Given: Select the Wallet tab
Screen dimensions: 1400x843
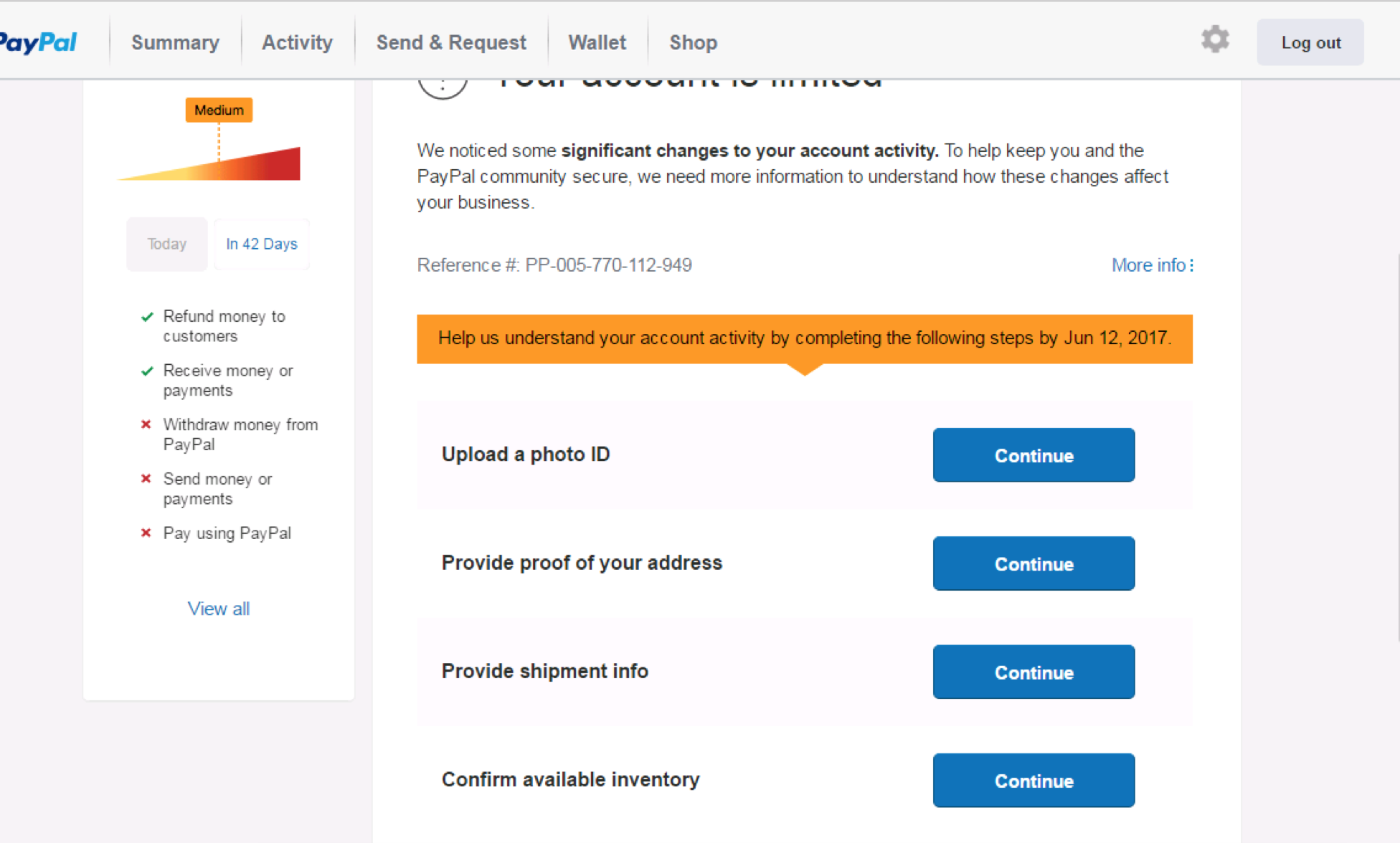Looking at the screenshot, I should 597,42.
